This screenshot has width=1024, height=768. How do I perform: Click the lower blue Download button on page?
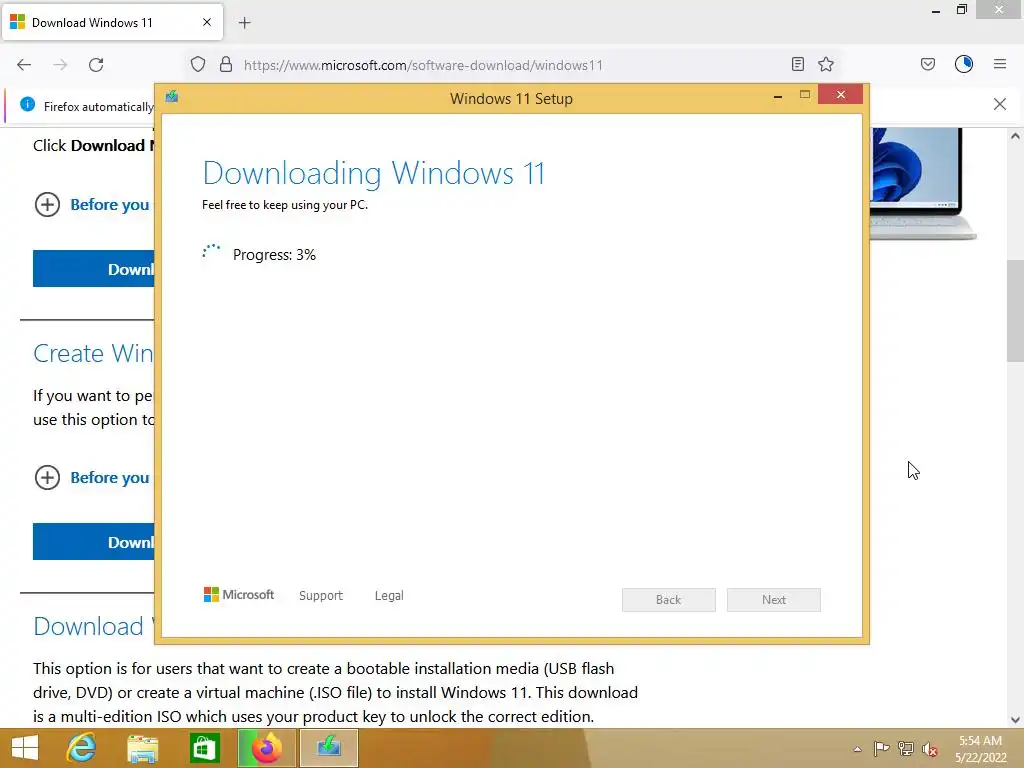(x=93, y=541)
